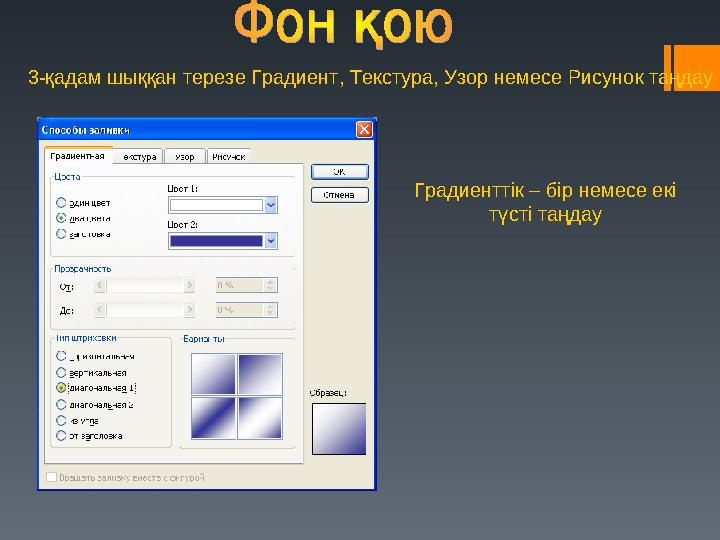Click the Образец preview sample

(339, 429)
